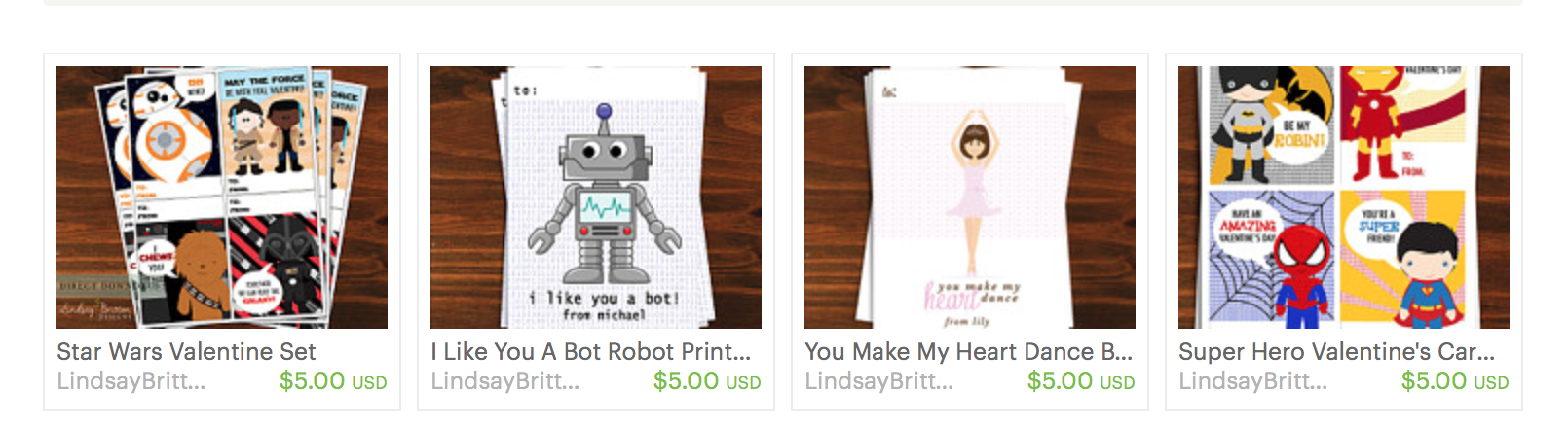Click the $5.00 USD price of heart dance card
The image size is (1568, 430).
pos(1081,381)
